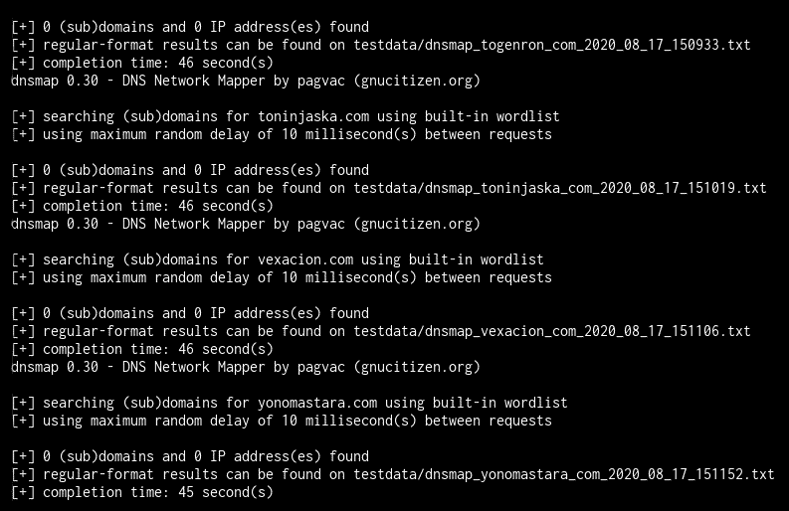Click the toninjaska results file path
Image resolution: width=789 pixels, height=511 pixels.
pyautogui.click(x=560, y=189)
